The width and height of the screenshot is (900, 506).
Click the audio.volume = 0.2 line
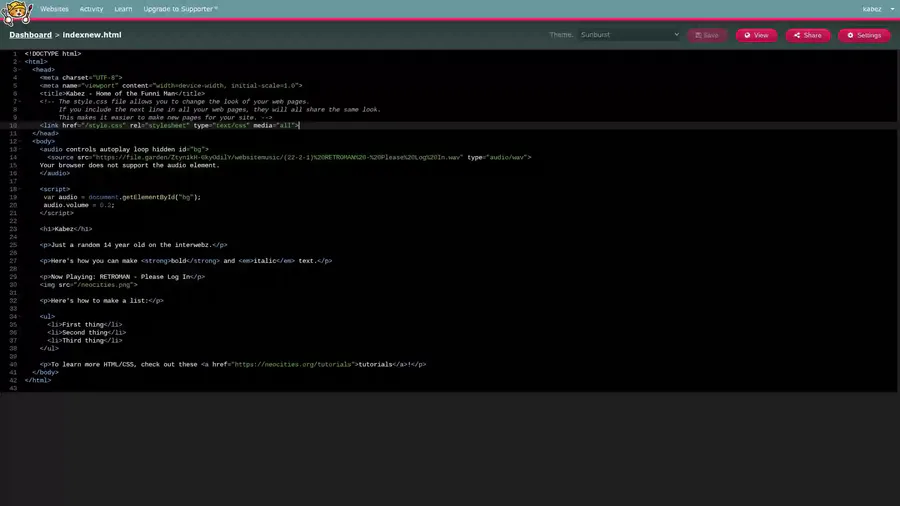[x=79, y=205]
